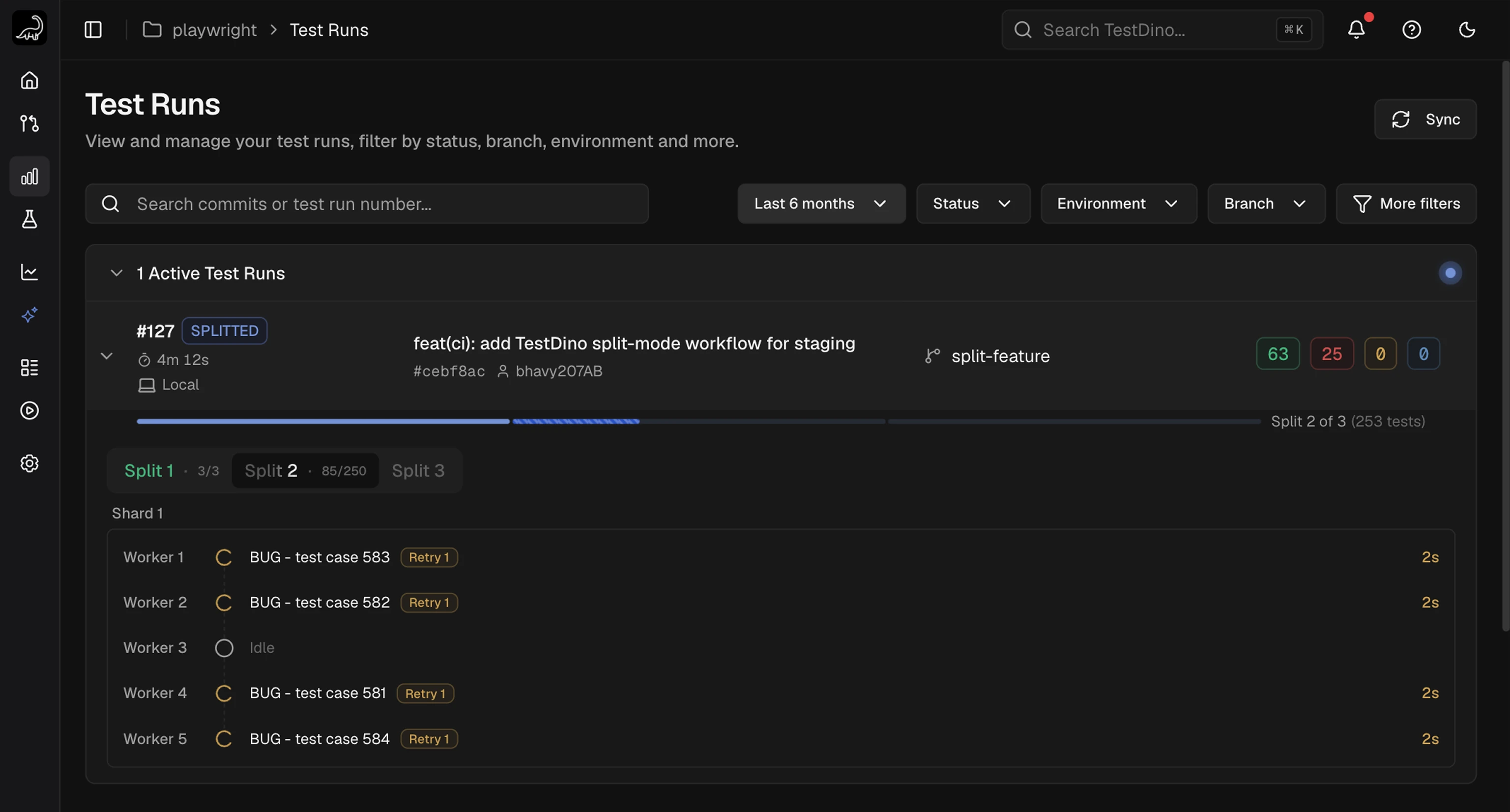
Task: Focus the Search TestDino field
Action: [x=1162, y=29]
